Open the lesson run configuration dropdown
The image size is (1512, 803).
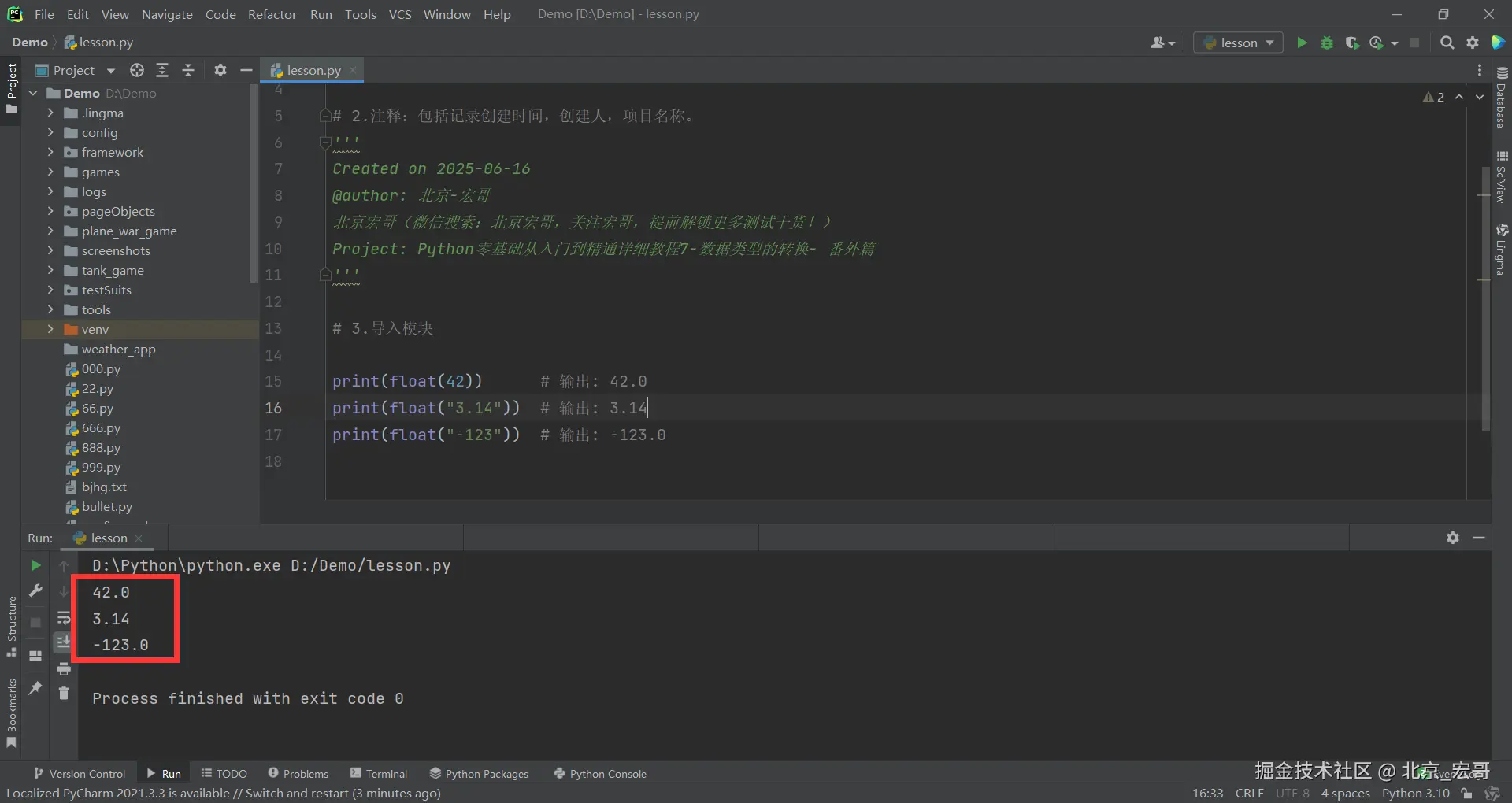(1239, 43)
